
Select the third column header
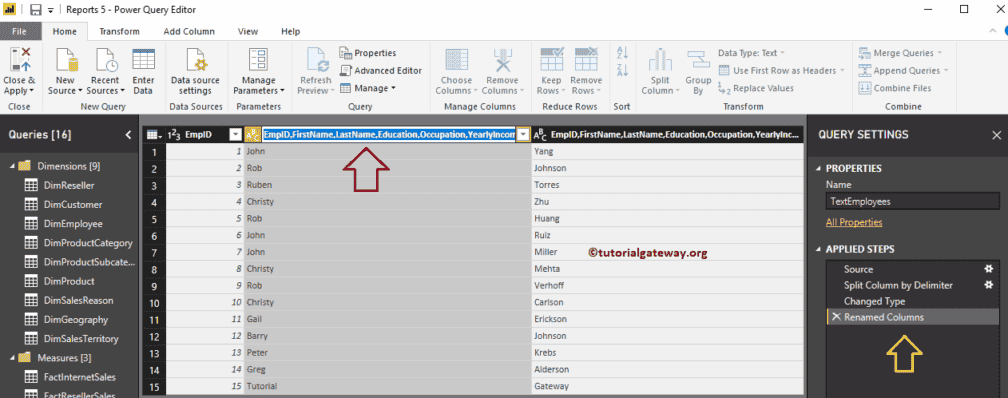[667, 134]
